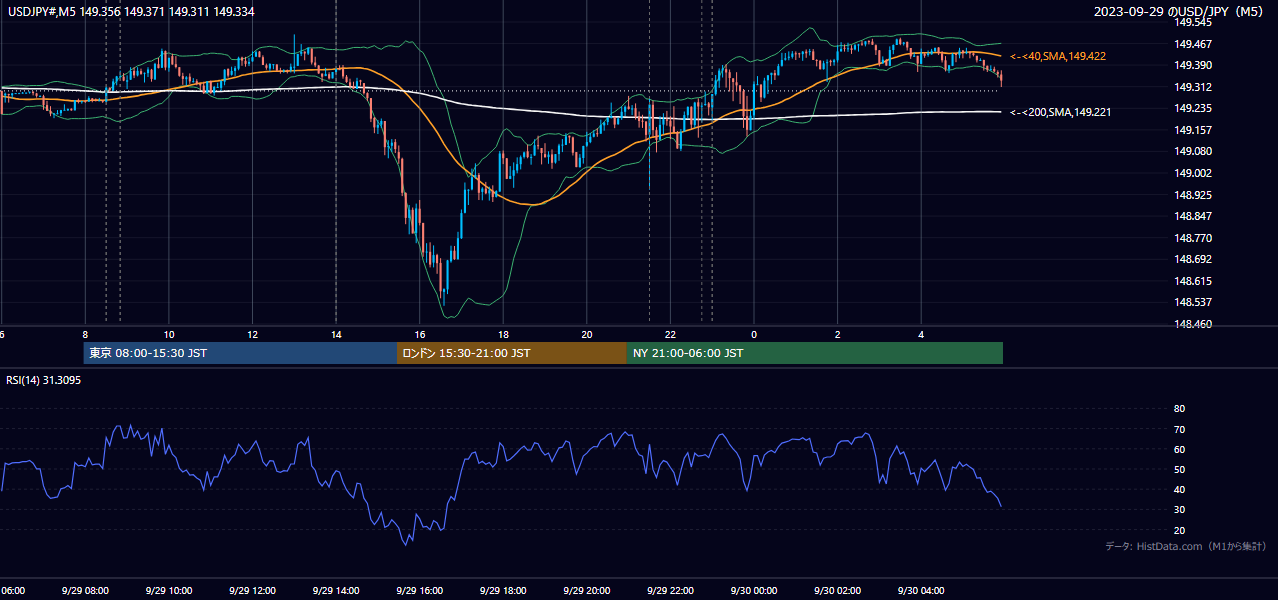
Task: Click the hour tick 20 under the price chart
Action: coord(587,335)
